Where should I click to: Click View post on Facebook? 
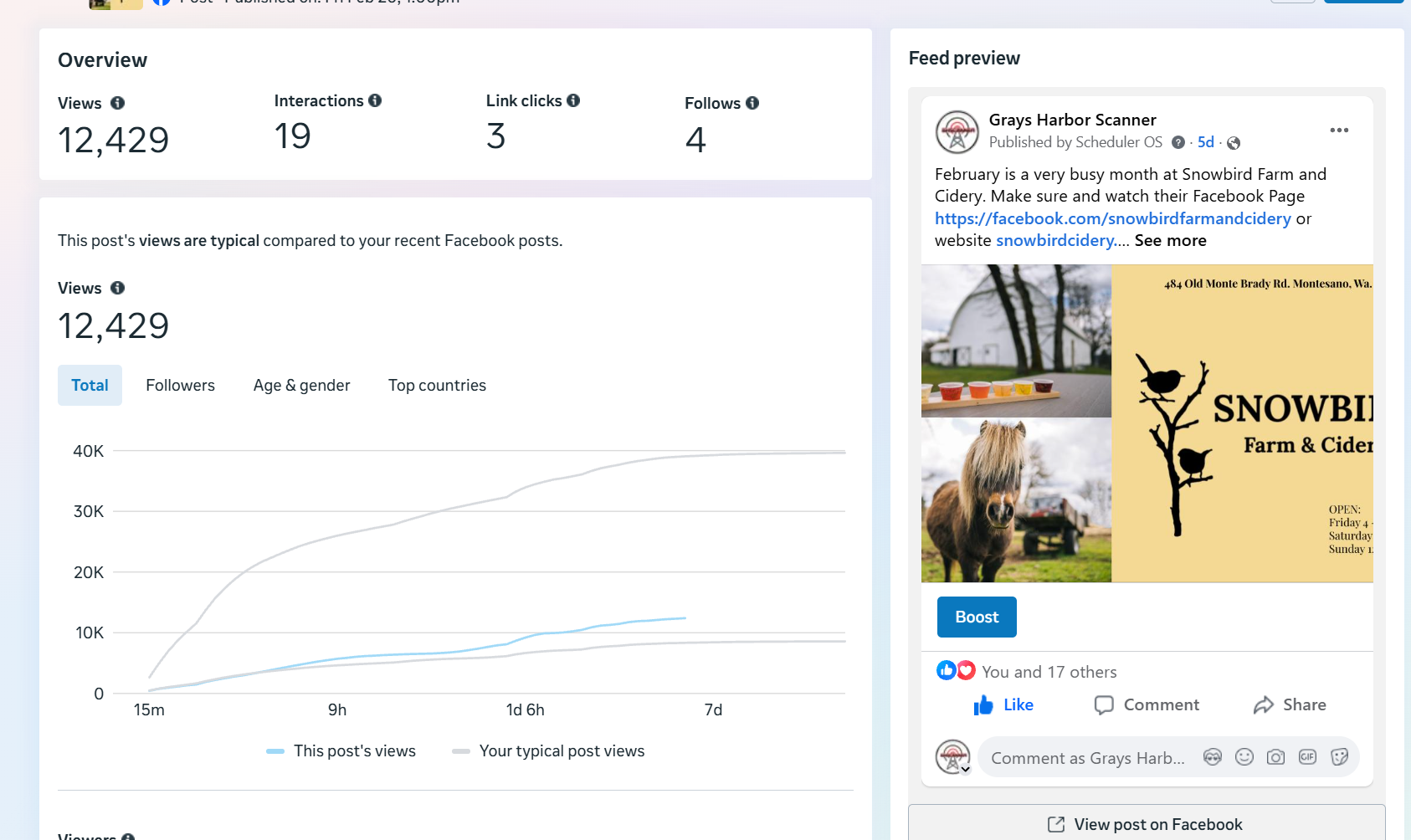click(x=1146, y=824)
